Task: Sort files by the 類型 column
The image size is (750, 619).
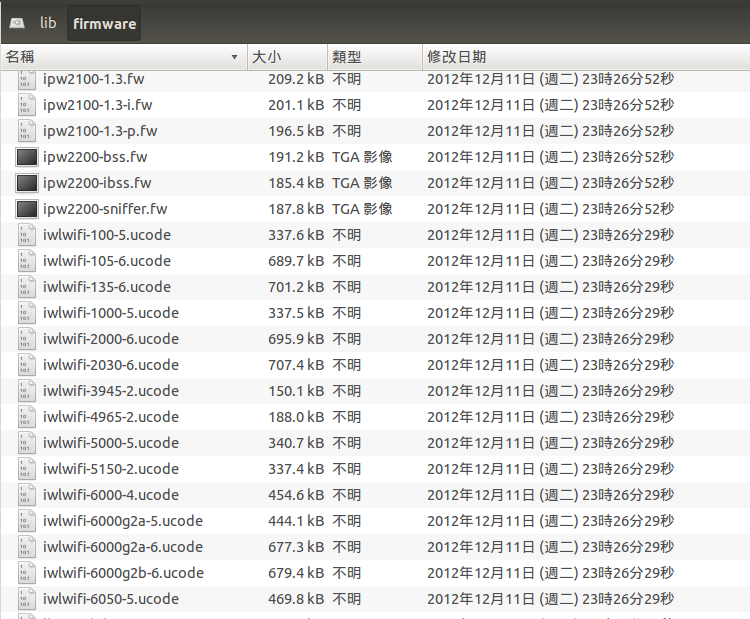Action: pos(375,57)
